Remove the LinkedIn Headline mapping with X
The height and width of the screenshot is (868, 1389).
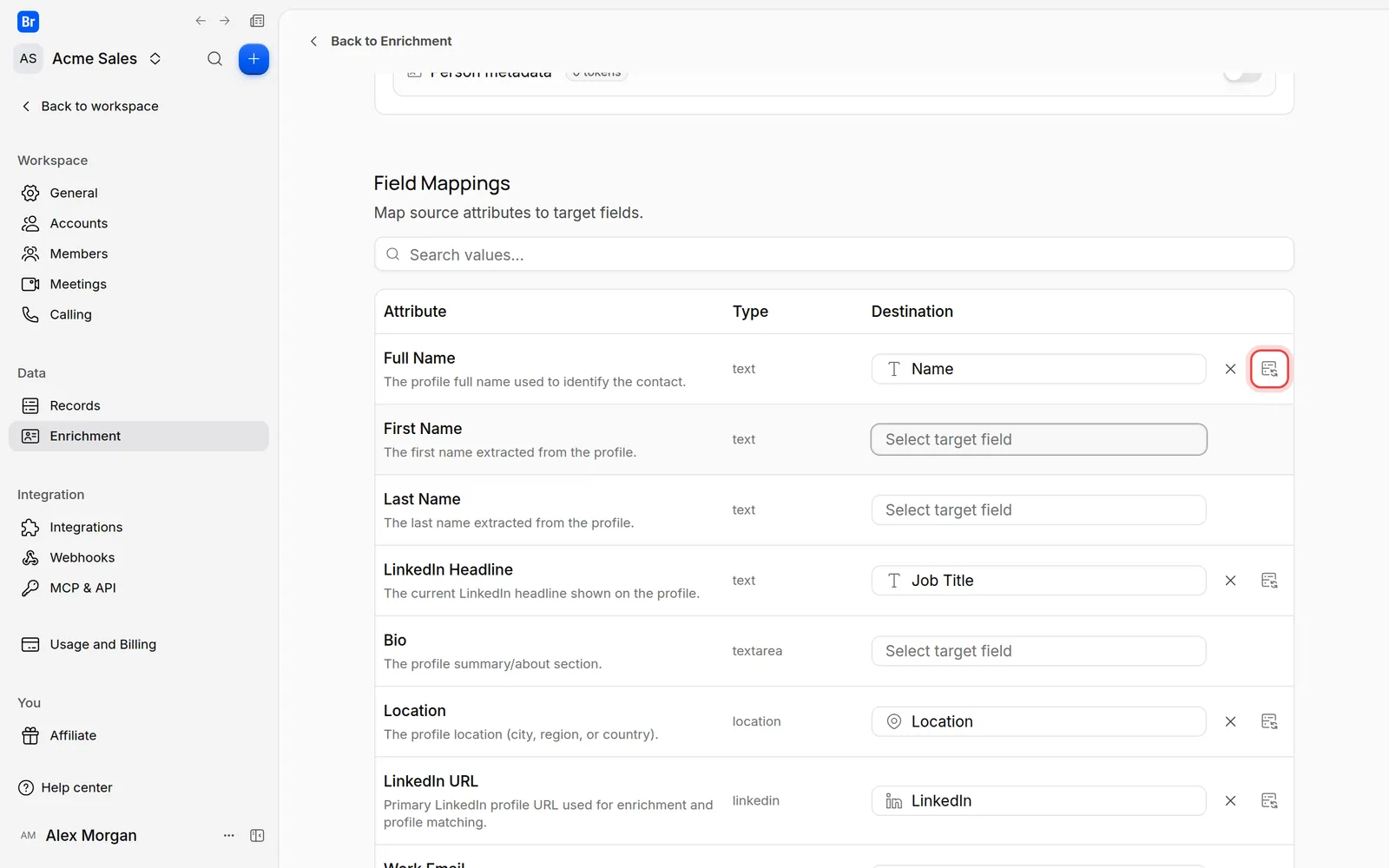point(1230,581)
